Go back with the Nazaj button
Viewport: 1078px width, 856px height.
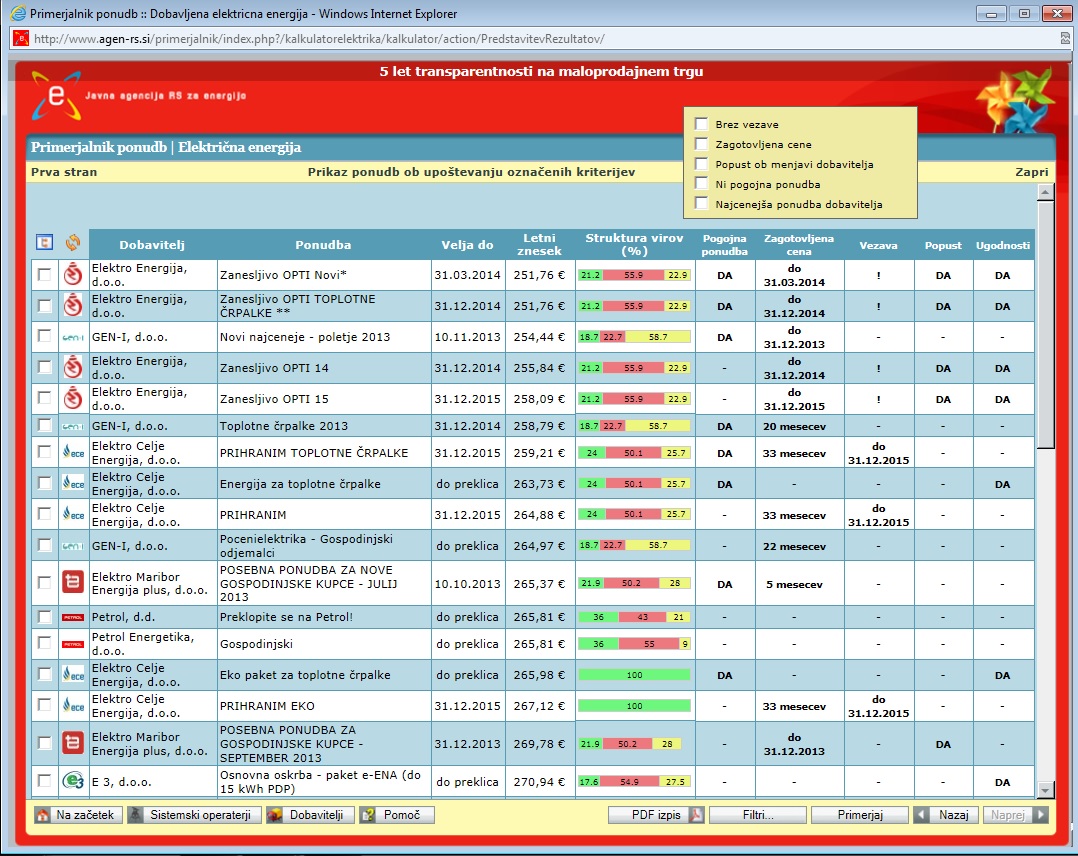click(945, 815)
